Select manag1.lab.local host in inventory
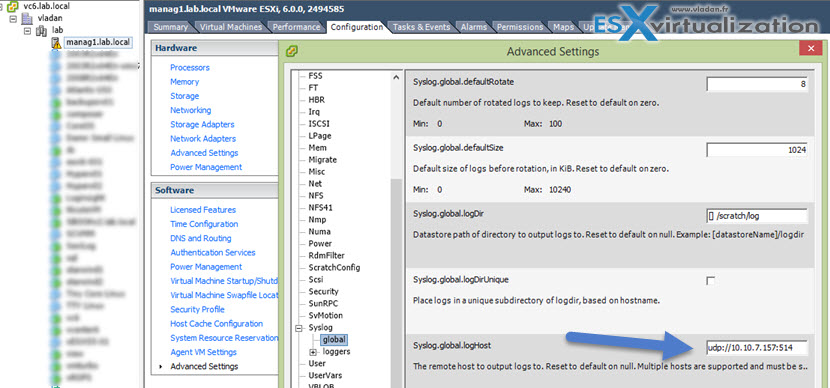The width and height of the screenshot is (830, 388). 98,42
